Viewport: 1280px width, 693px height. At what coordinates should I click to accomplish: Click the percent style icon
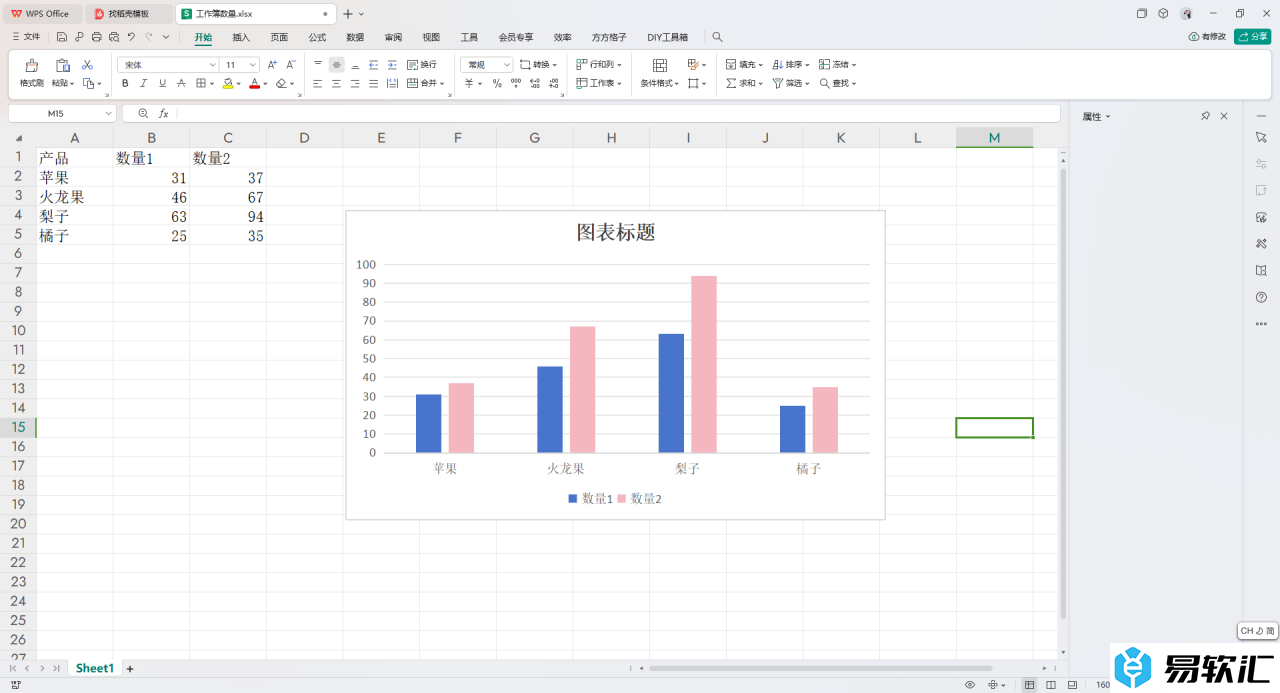(496, 84)
